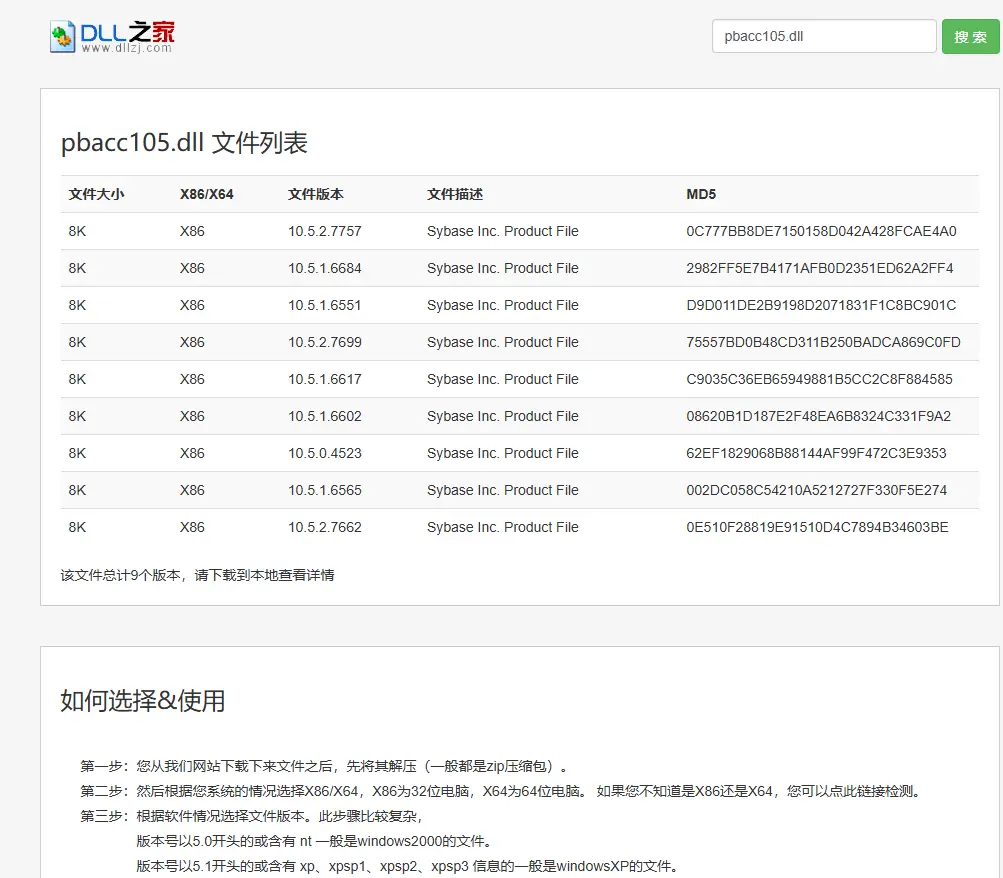
Task: Click MD5 hash 75557BD0B48CD311B250BADCA869C0FD
Action: [x=822, y=342]
